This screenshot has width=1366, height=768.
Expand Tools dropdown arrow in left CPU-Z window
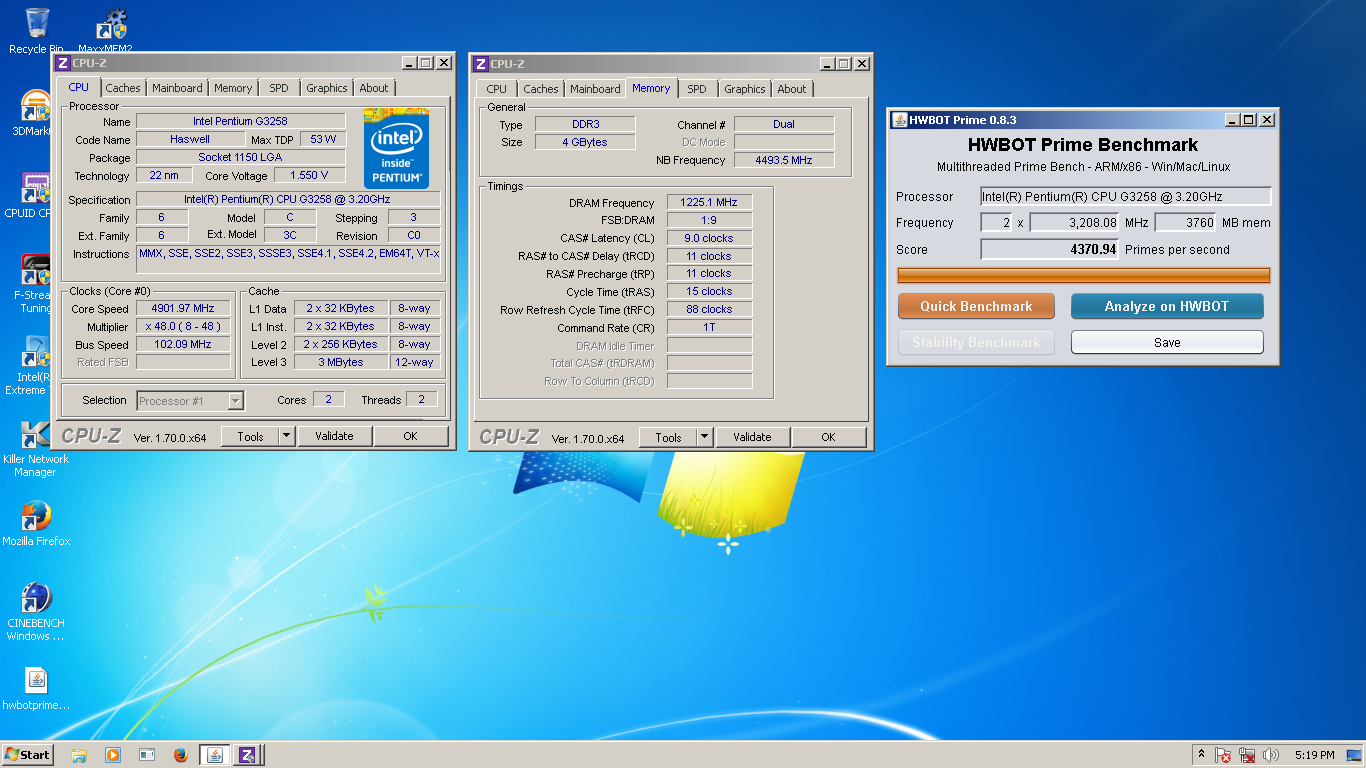point(286,436)
